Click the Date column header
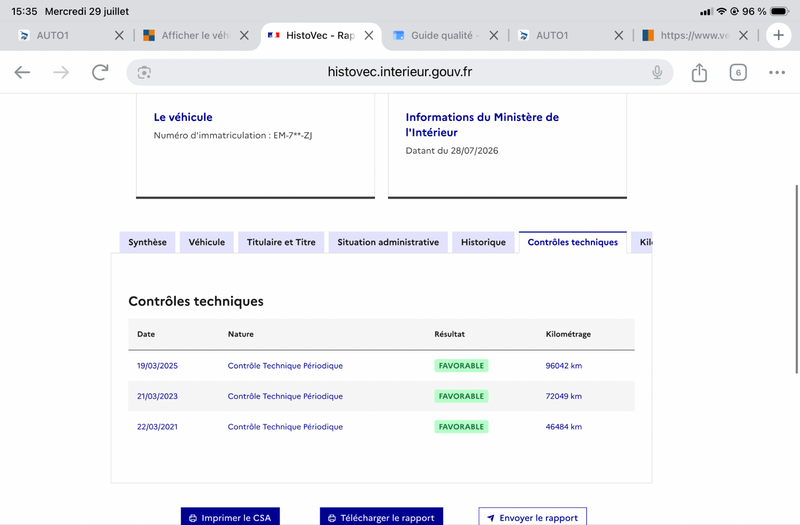The image size is (800, 525). 146,334
